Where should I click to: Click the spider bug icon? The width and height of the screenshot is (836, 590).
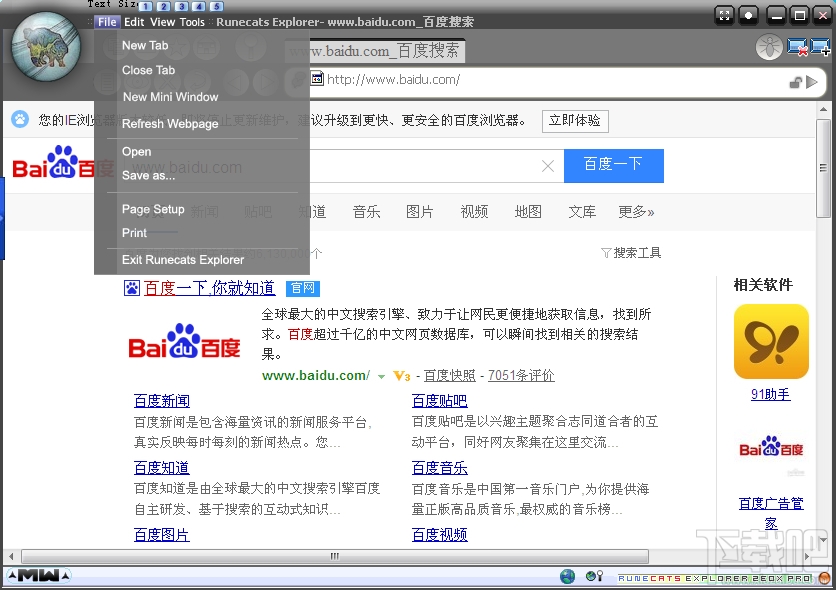tap(769, 47)
